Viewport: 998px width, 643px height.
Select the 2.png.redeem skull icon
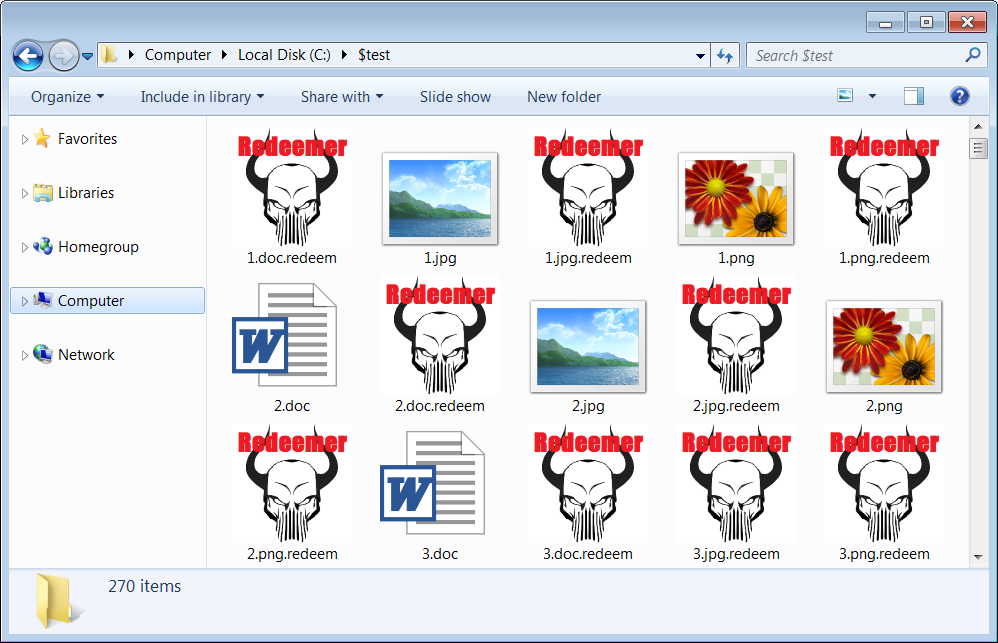tap(292, 483)
